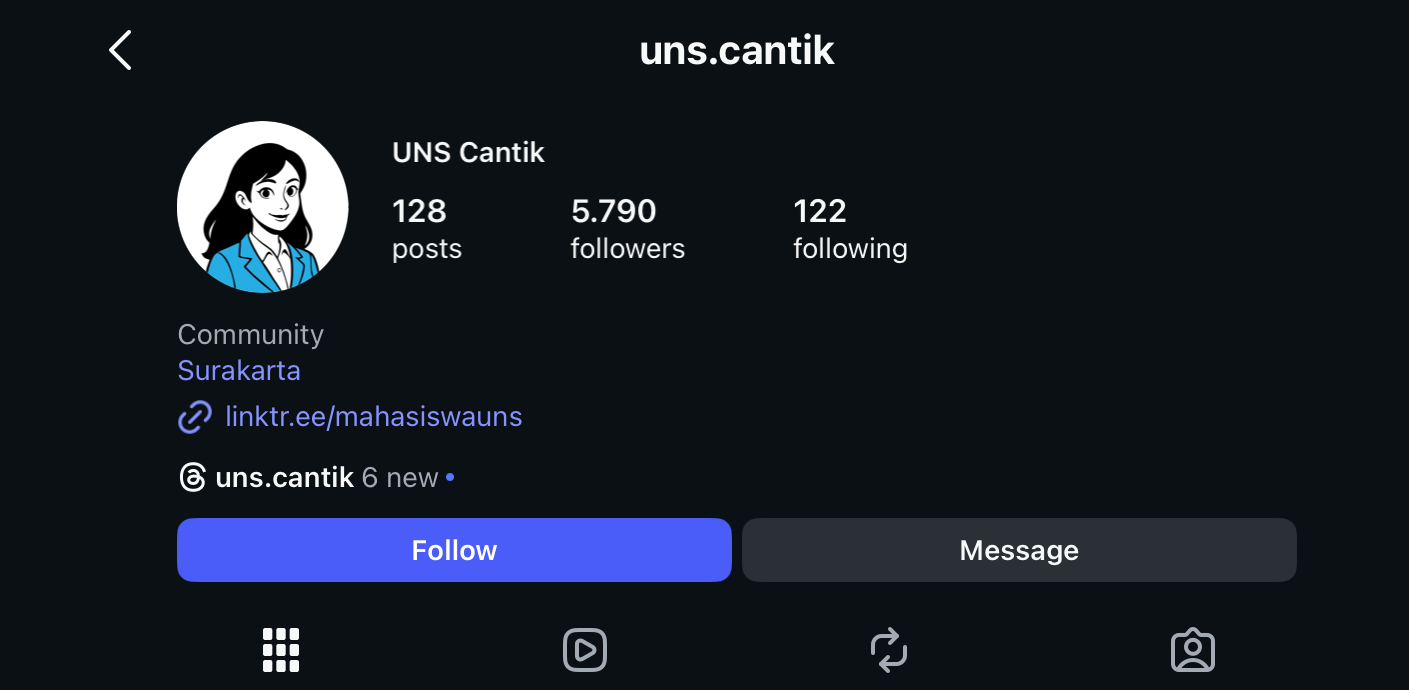Show the reposts tab
Viewport: 1409px width, 690px height.
pos(889,650)
